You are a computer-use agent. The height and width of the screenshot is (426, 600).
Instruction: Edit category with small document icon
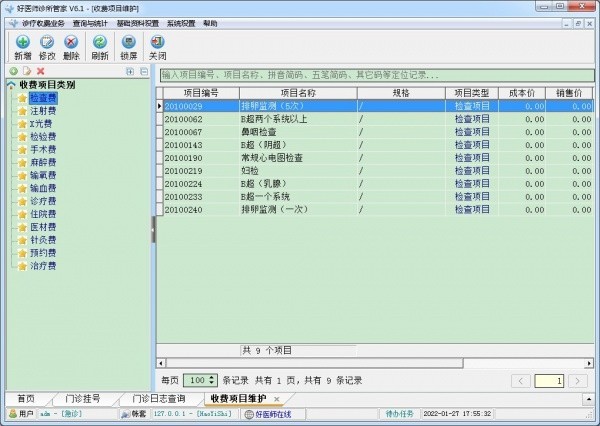point(27,71)
